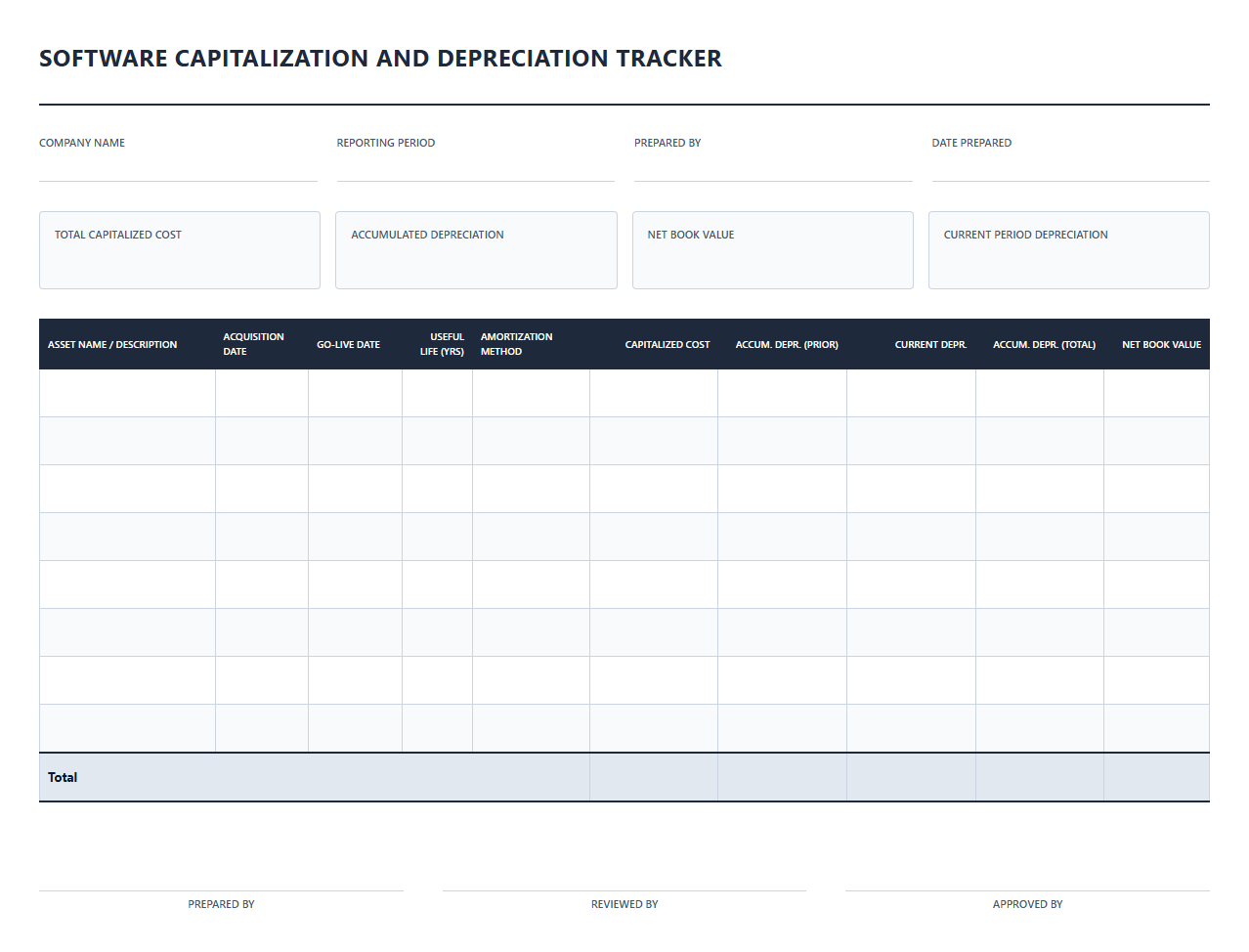Click the Acquisition Date column header
Viewport: 1249px width, 952px height.
[262, 344]
